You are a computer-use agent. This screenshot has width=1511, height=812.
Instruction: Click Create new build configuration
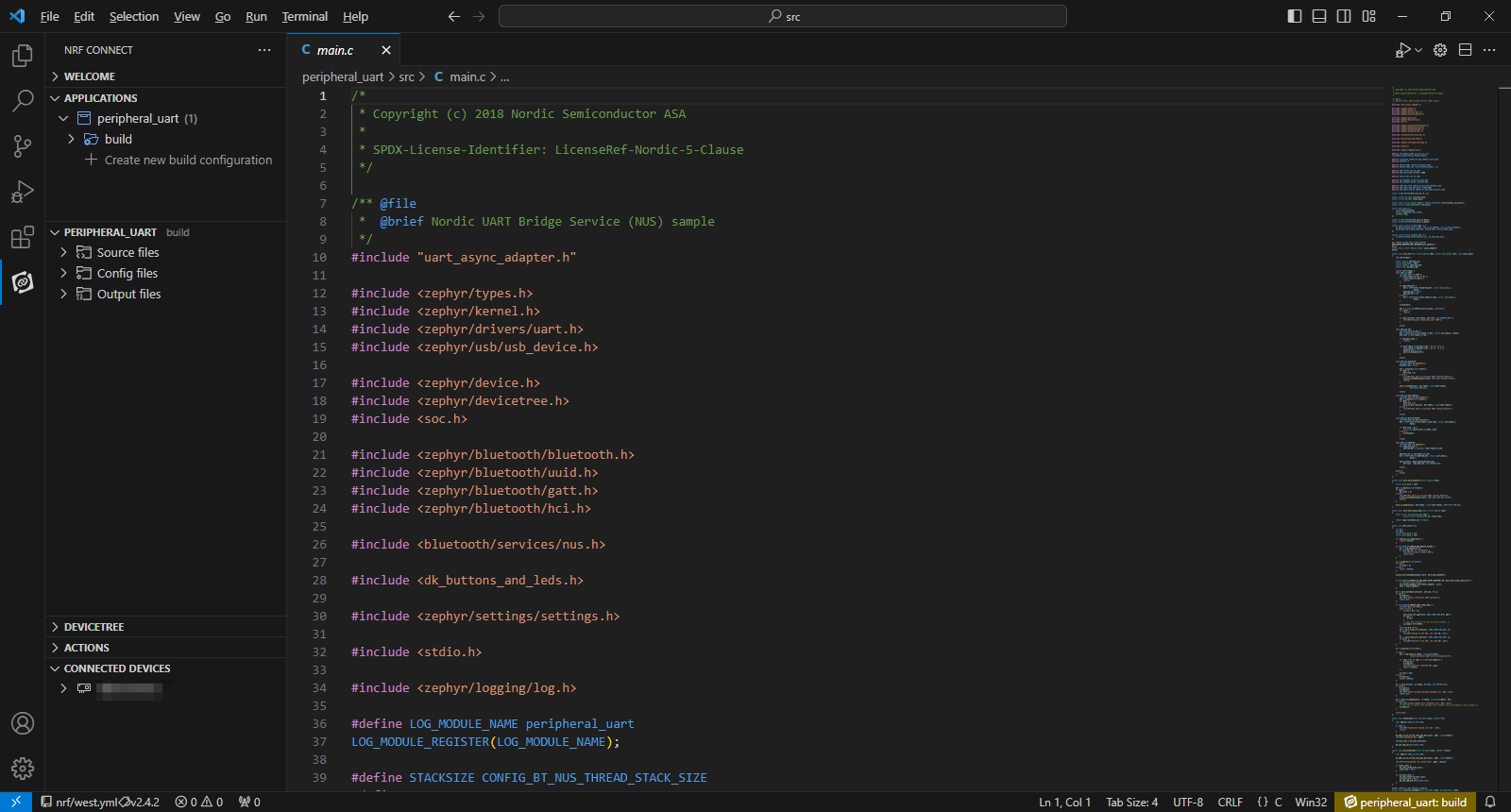[188, 160]
